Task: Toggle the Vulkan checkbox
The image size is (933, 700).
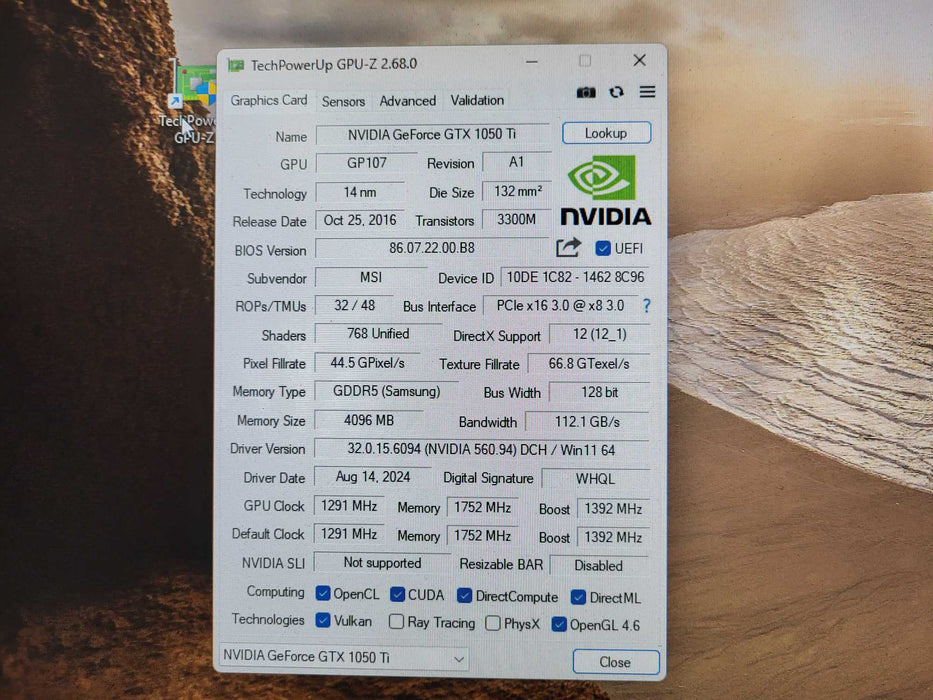Action: [323, 620]
